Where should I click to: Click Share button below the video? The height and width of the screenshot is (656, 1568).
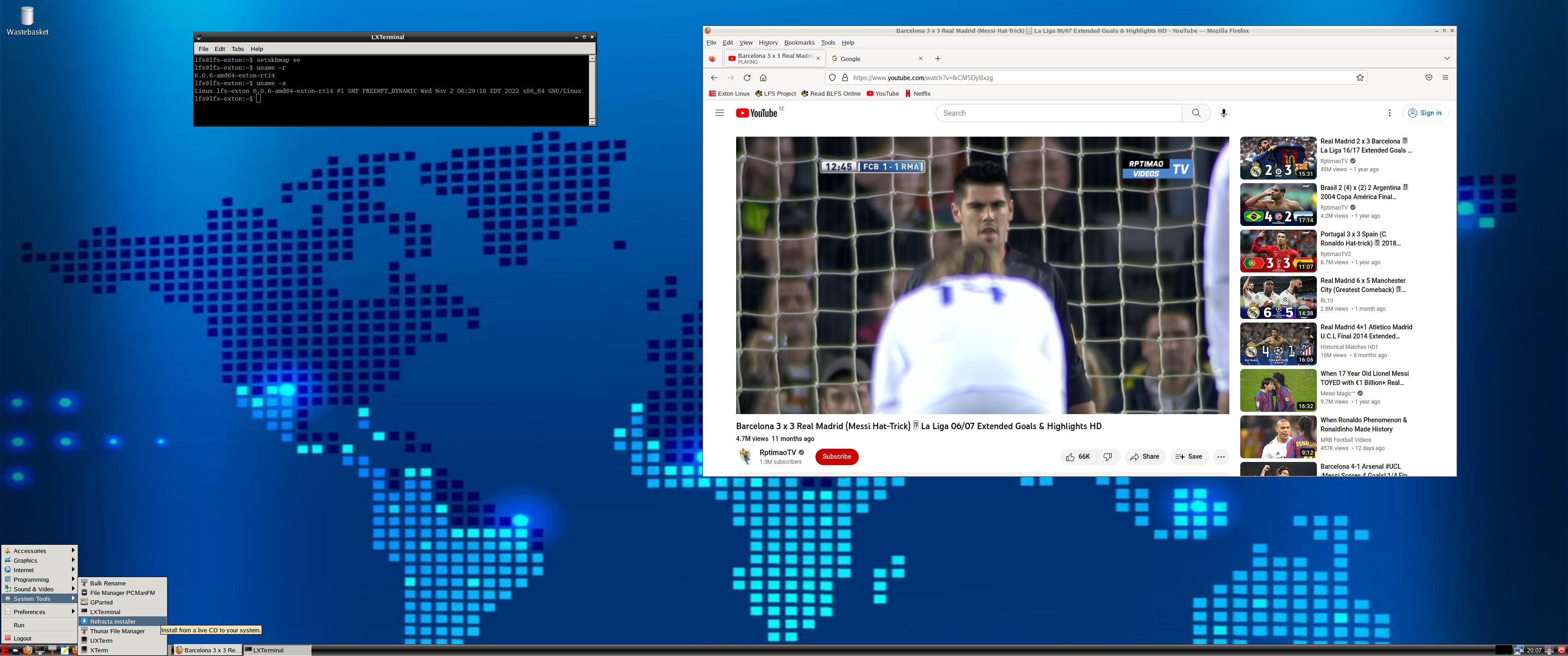(x=1145, y=456)
